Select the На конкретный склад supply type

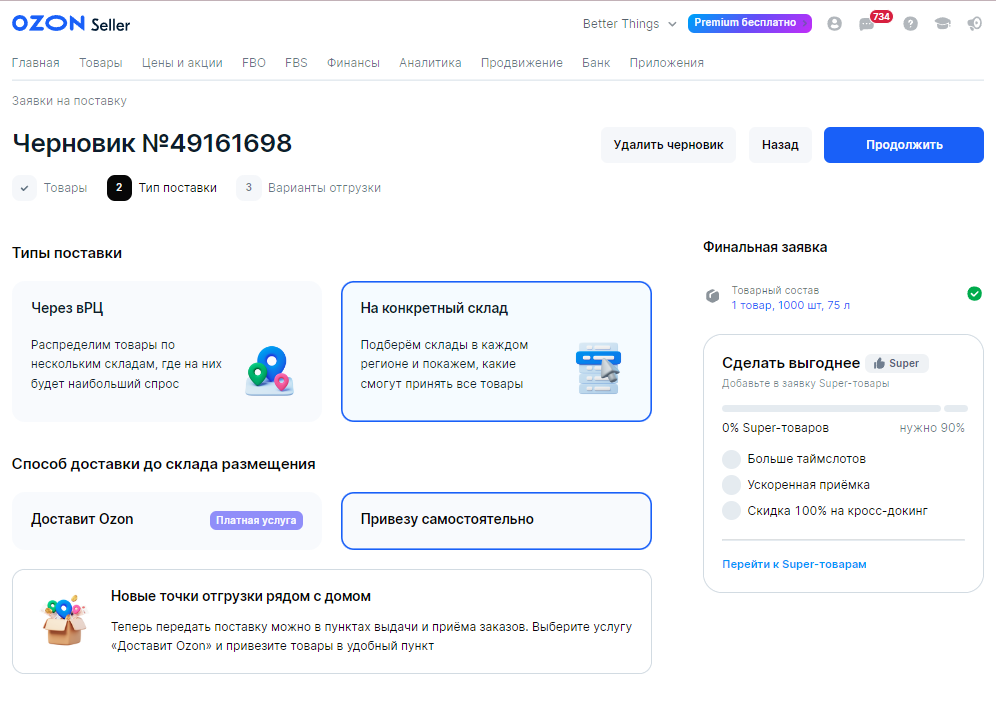(497, 351)
